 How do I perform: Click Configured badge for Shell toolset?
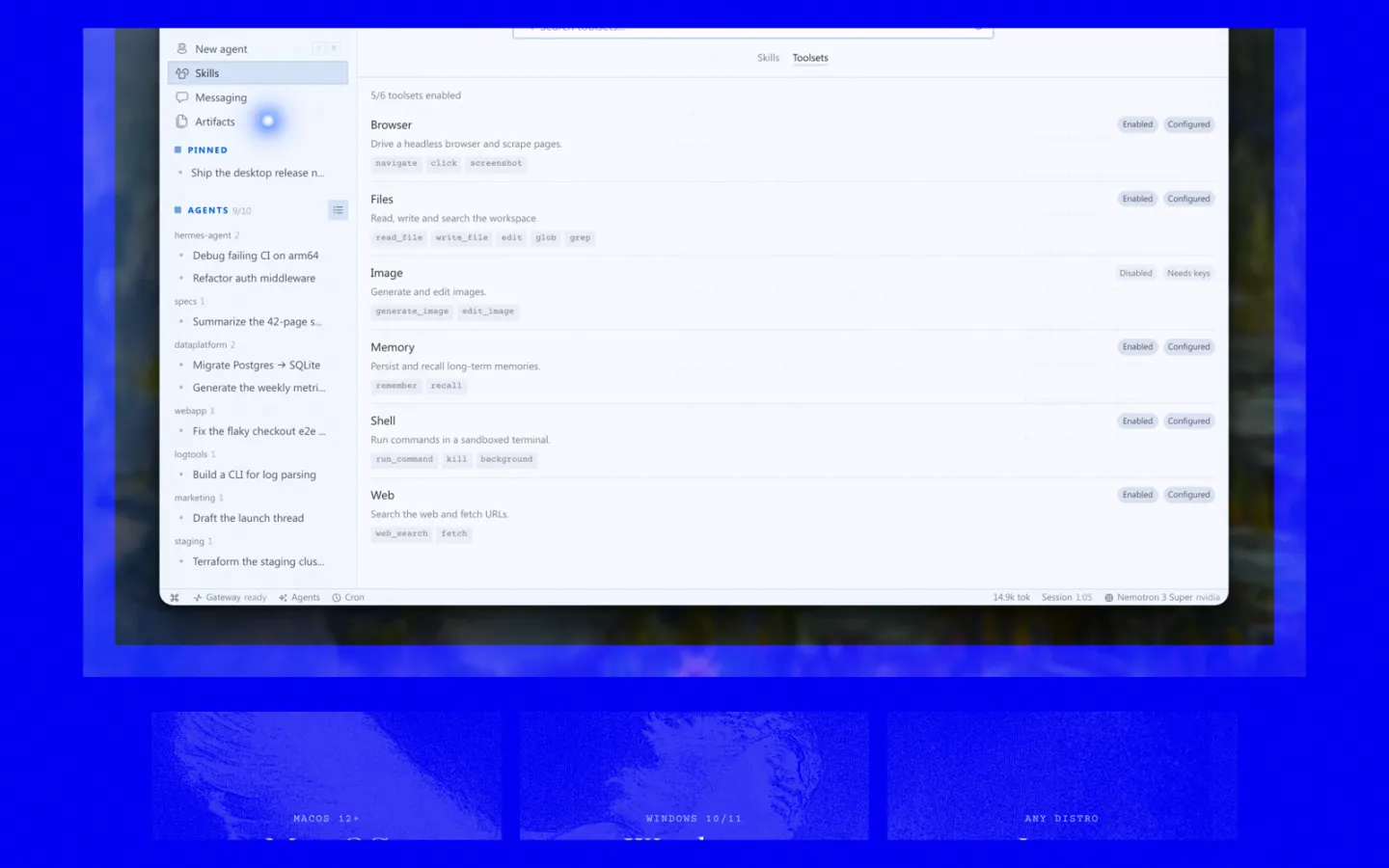click(x=1188, y=421)
